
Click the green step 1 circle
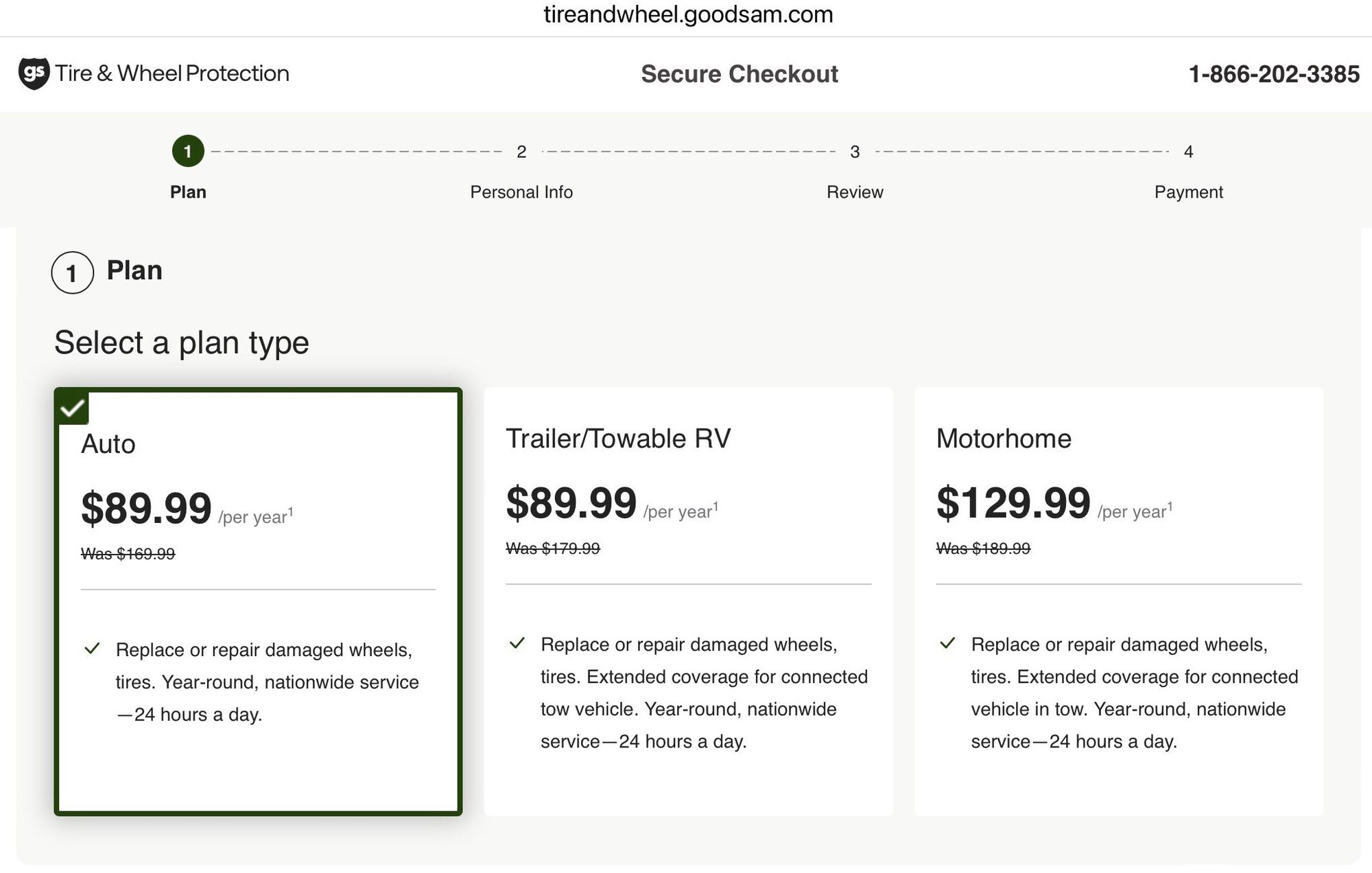click(x=188, y=151)
